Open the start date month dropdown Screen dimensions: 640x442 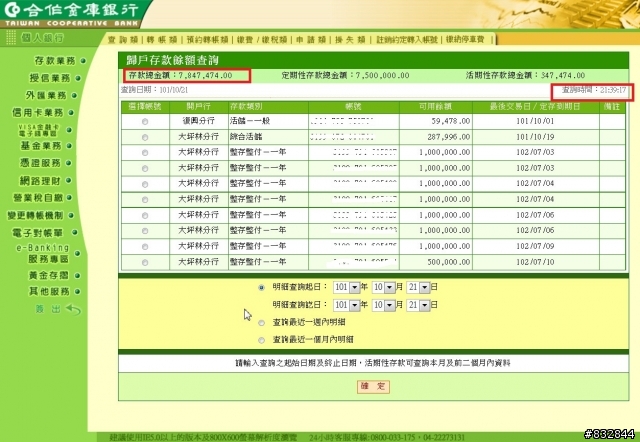[x=384, y=287]
